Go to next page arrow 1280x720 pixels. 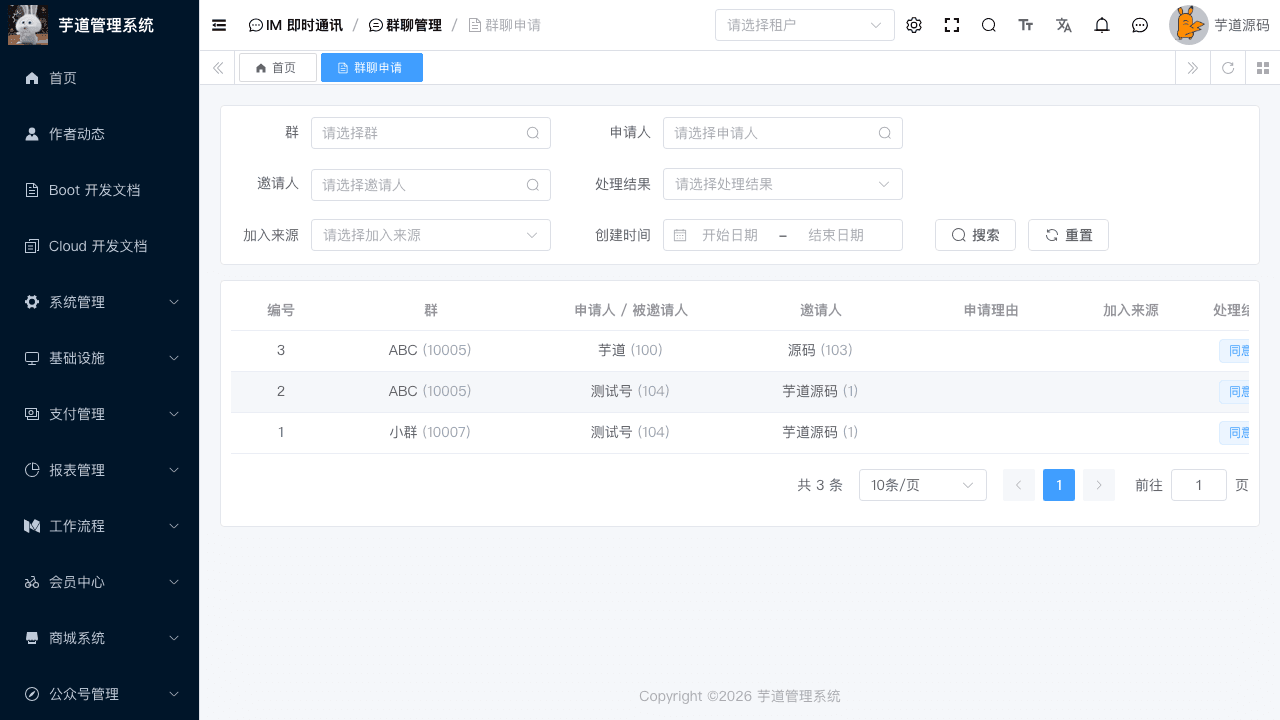pos(1099,485)
